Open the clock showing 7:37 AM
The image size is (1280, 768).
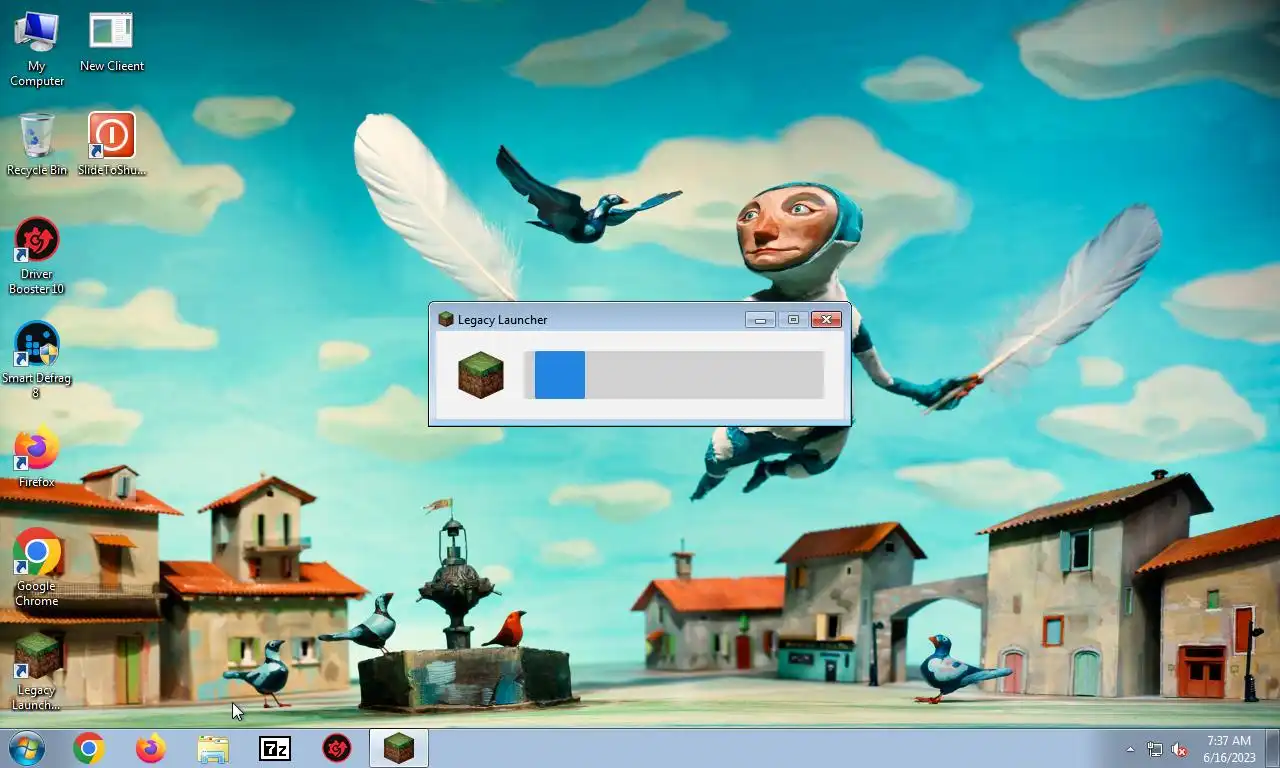pyautogui.click(x=1228, y=749)
